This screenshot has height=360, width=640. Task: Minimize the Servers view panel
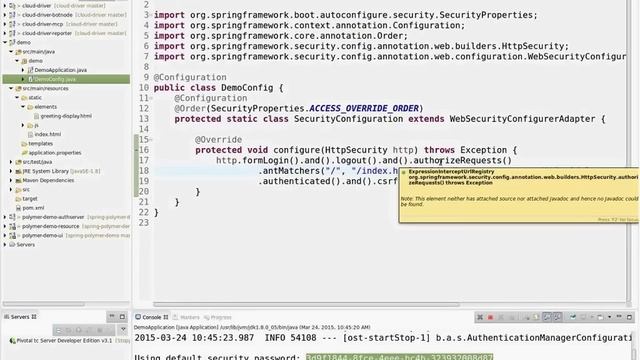click(x=112, y=316)
